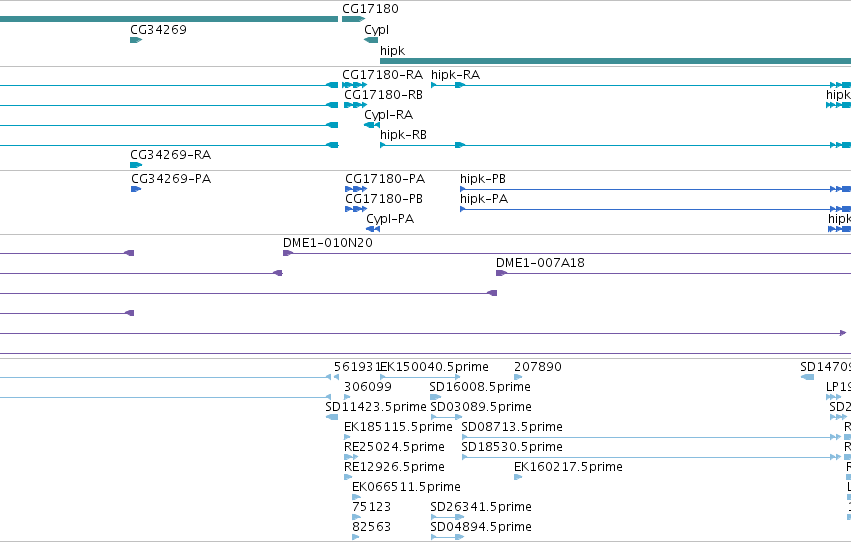Open the CG34269-RA transcript
The height and width of the screenshot is (542, 851).
point(136,165)
